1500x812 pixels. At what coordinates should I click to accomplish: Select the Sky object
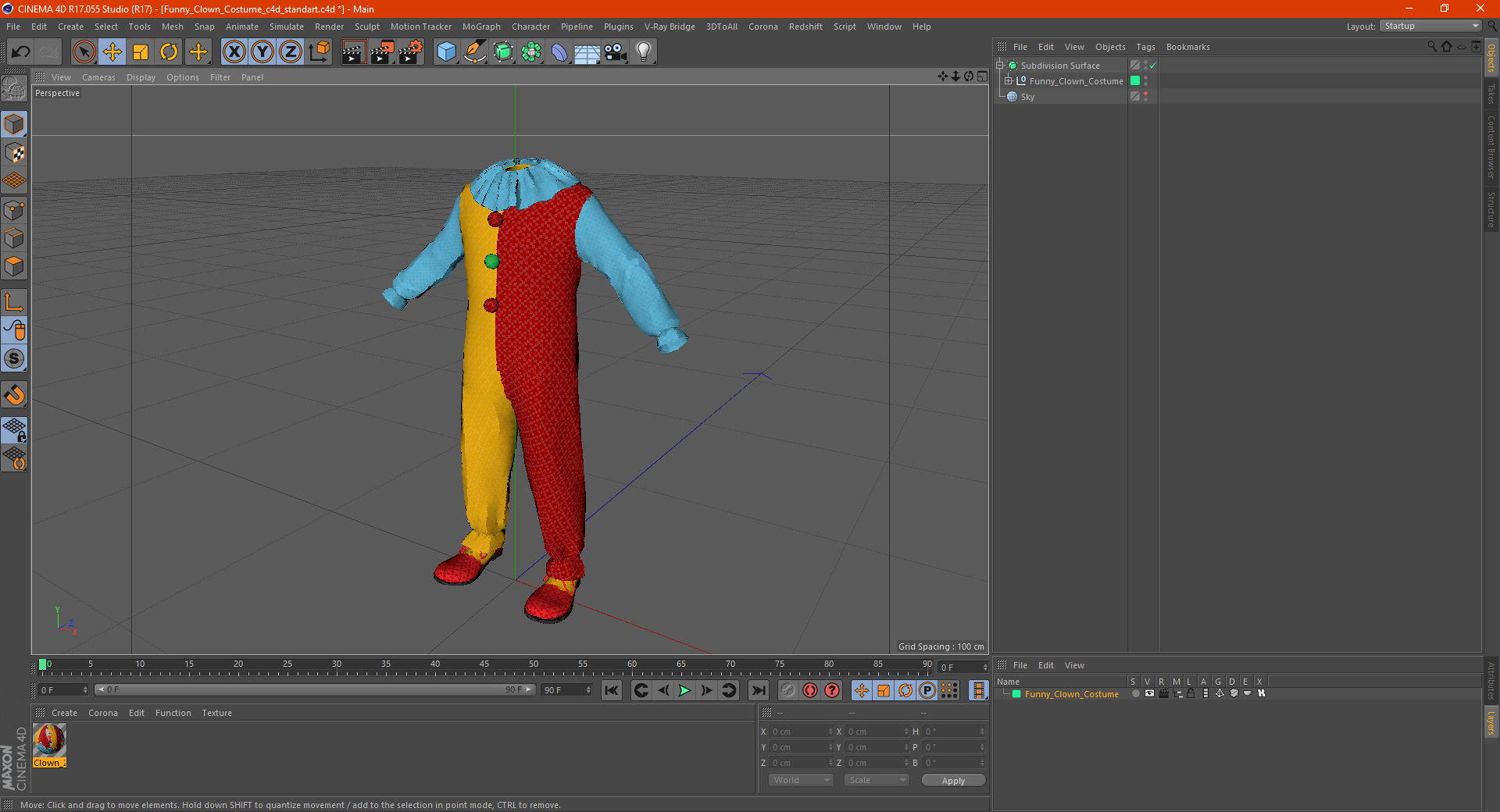(1027, 97)
